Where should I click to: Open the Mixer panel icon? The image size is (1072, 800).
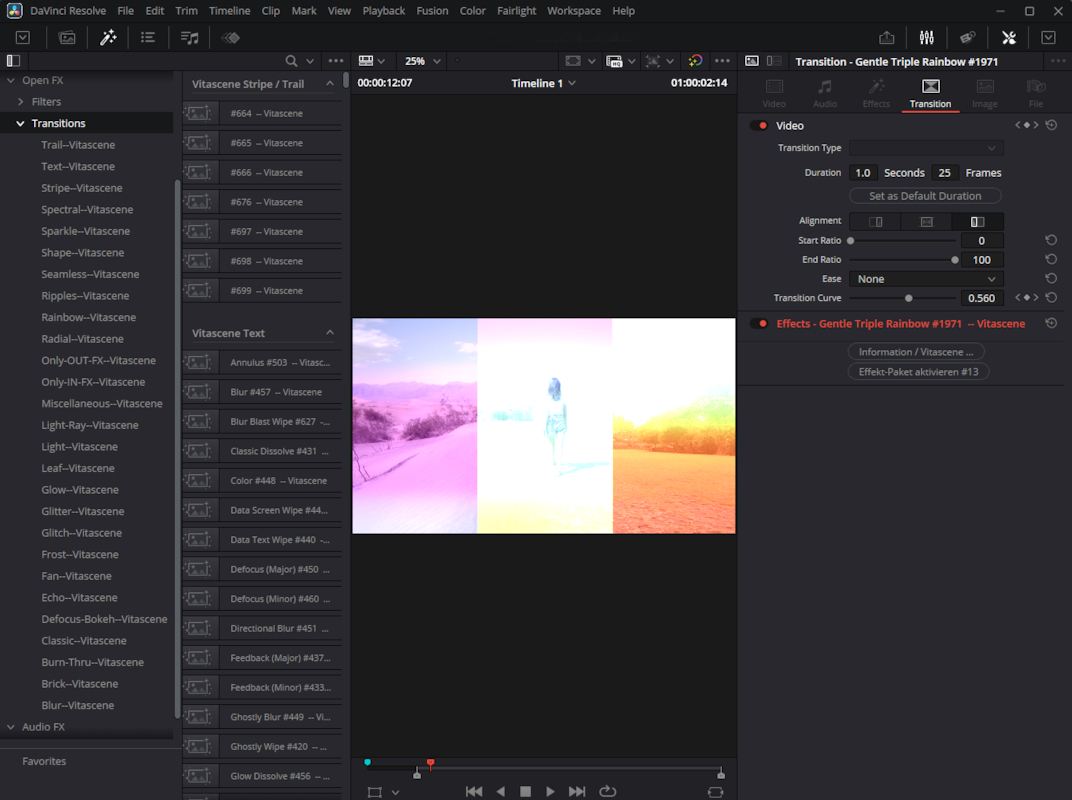point(926,37)
